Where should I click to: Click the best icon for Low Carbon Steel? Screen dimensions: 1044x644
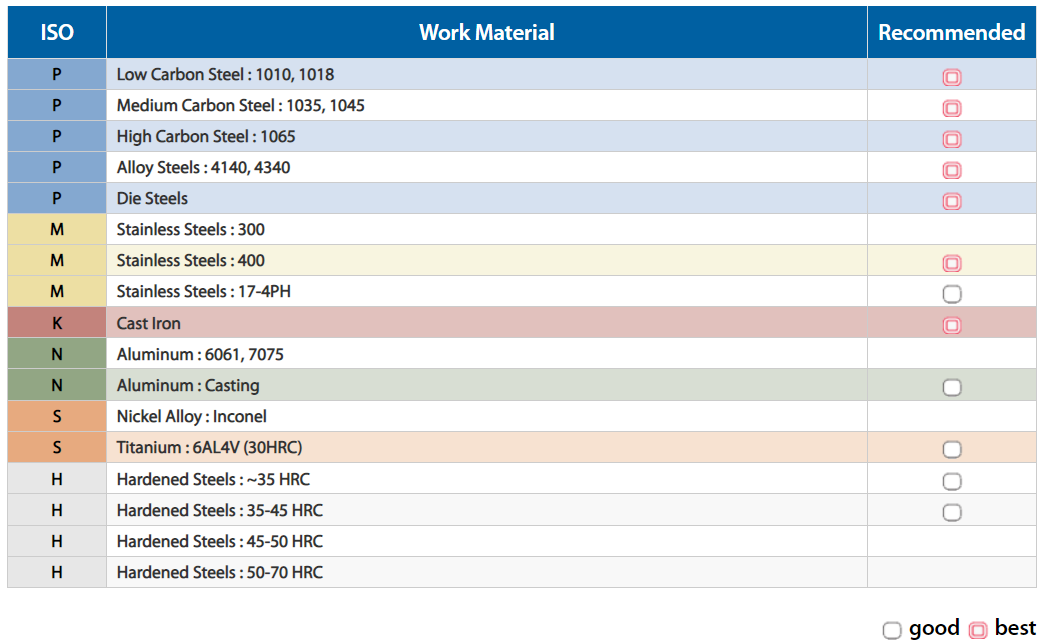[x=952, y=77]
